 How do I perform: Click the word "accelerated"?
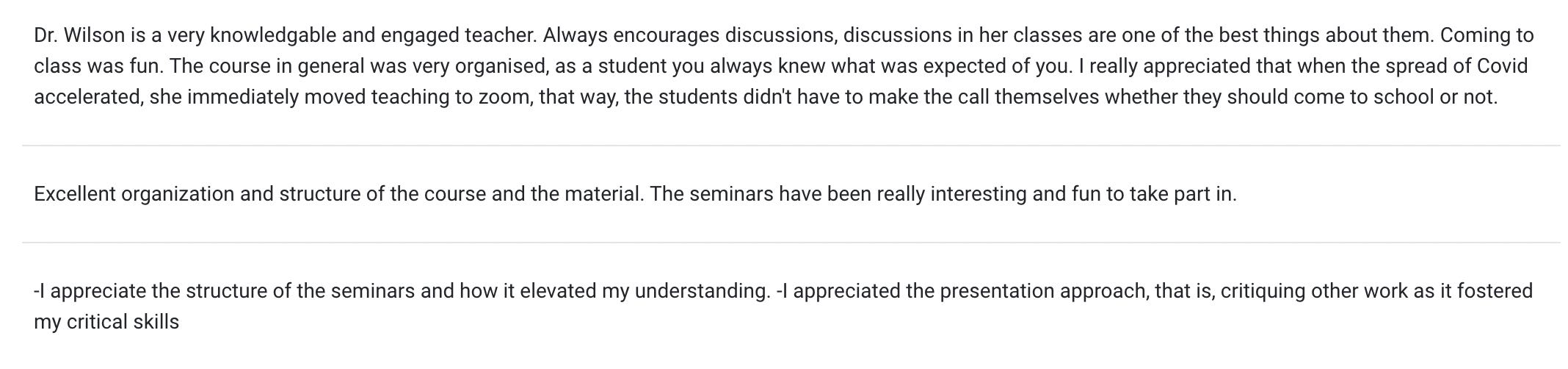(x=87, y=97)
